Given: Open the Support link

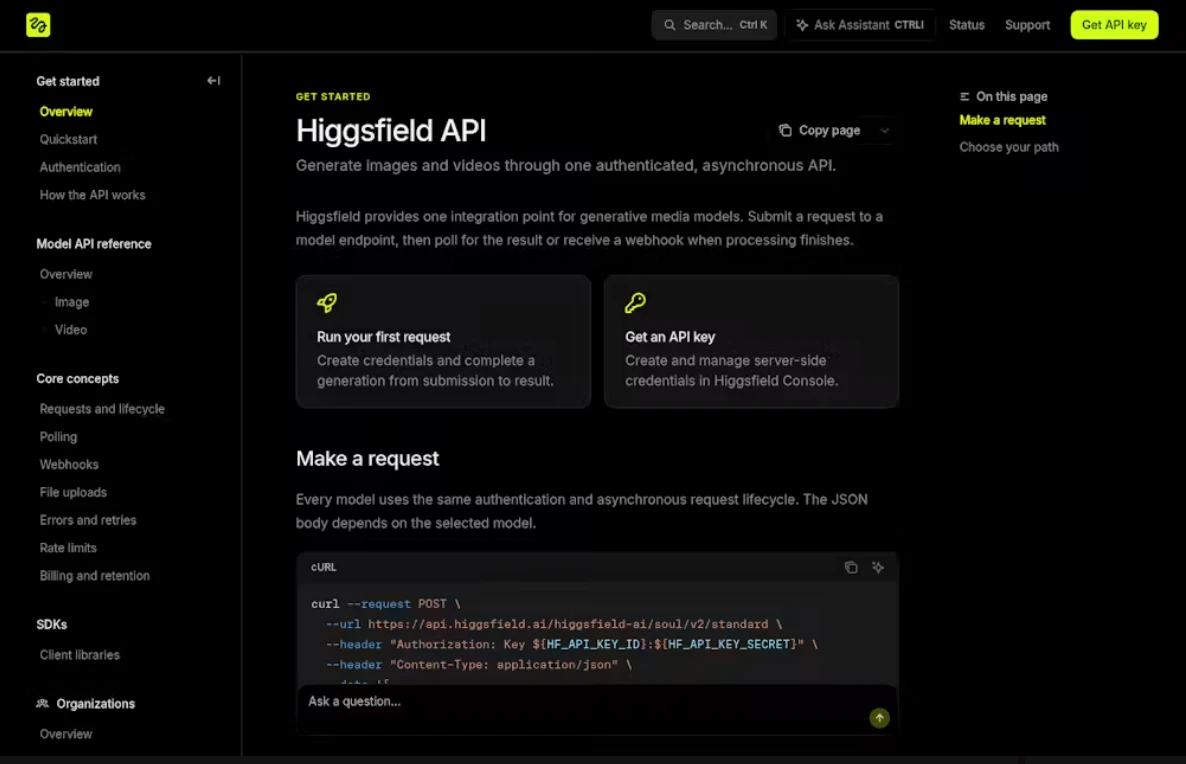Looking at the screenshot, I should coord(1027,25).
